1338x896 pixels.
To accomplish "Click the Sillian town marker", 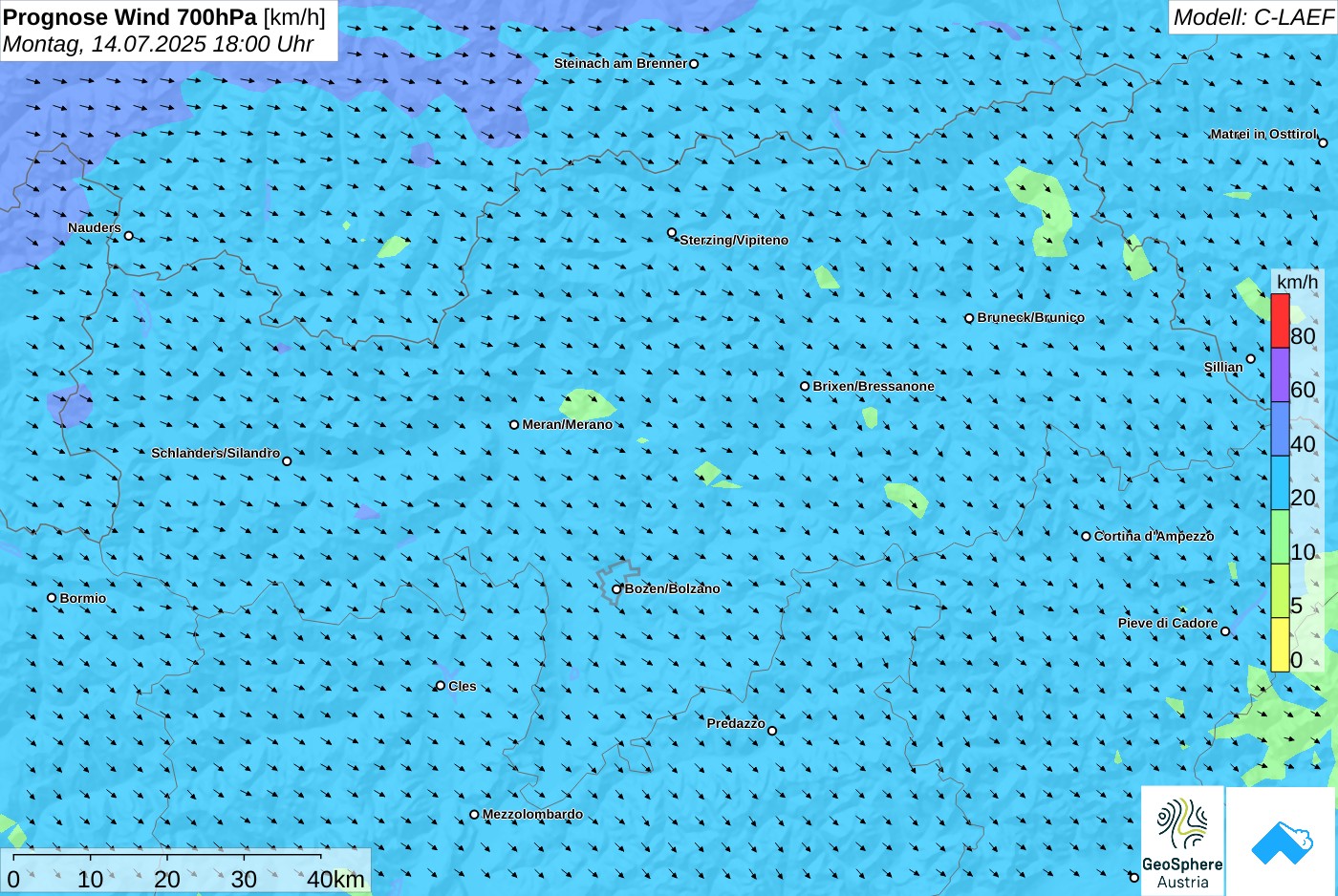I will (1250, 359).
